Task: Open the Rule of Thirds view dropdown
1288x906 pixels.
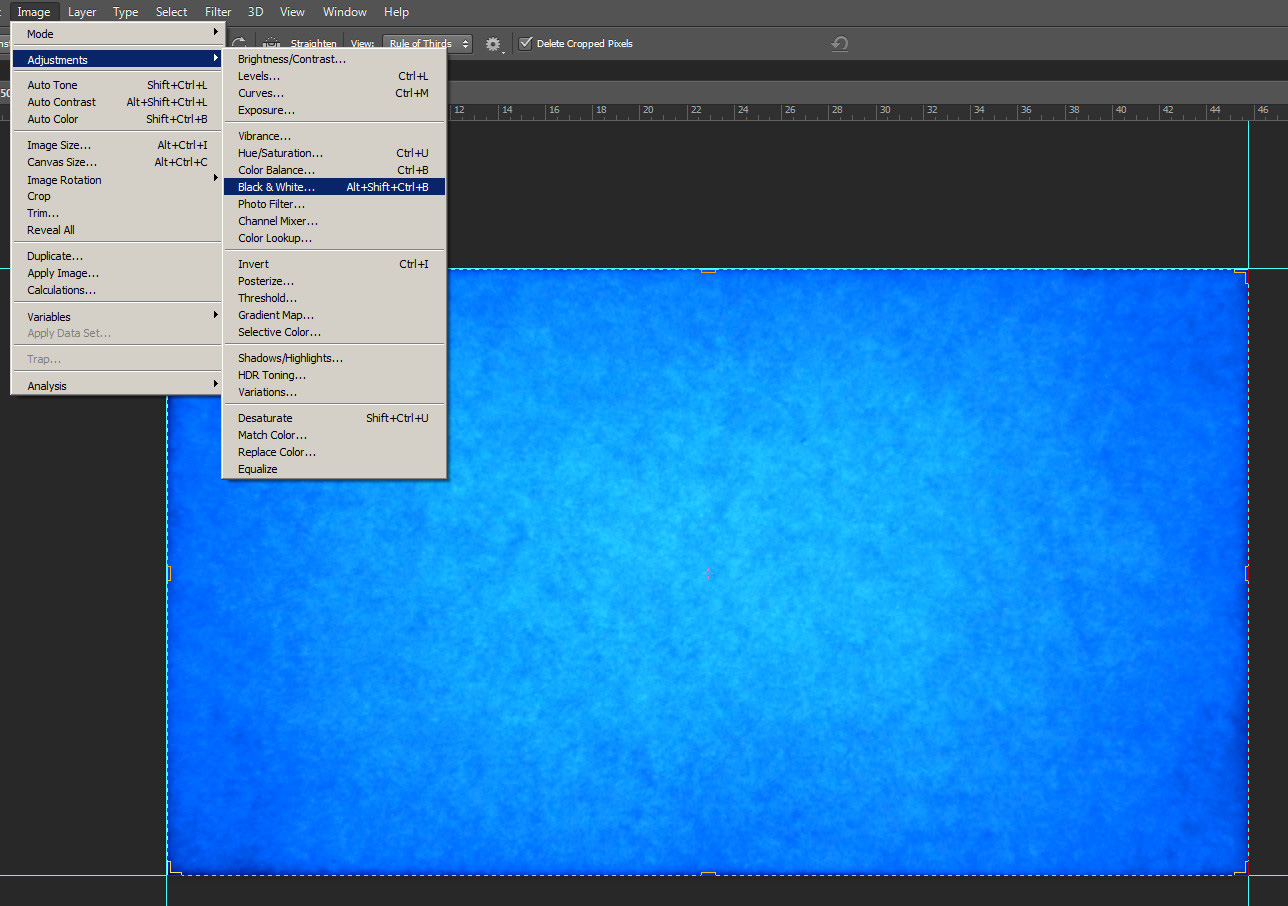Action: [427, 44]
